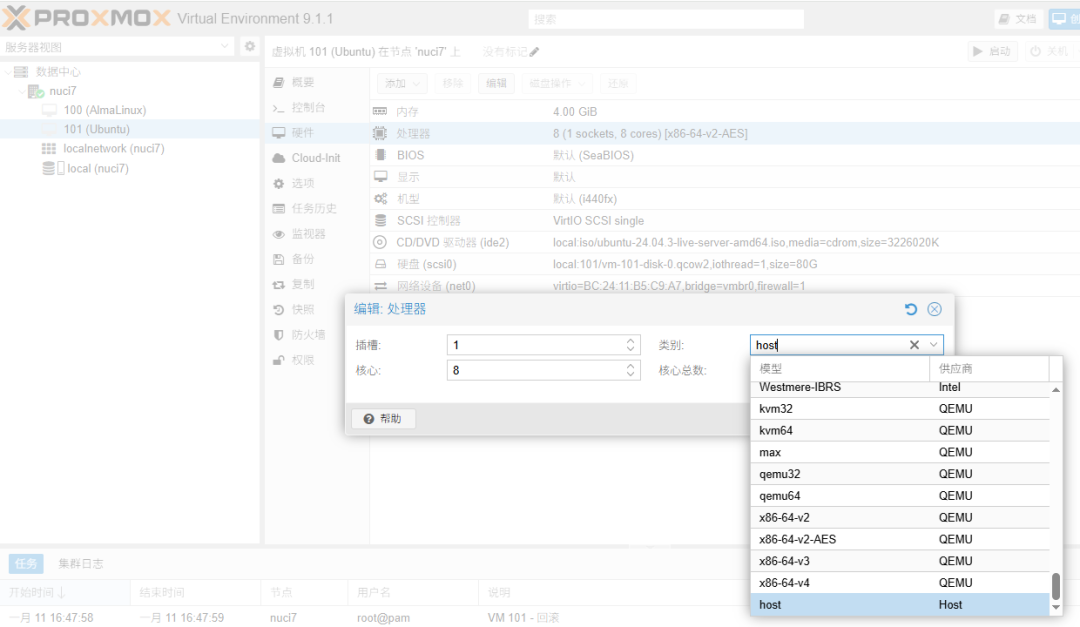The width and height of the screenshot is (1080, 627).
Task: Sort CPU list by 模型 column header
Action: 840,369
